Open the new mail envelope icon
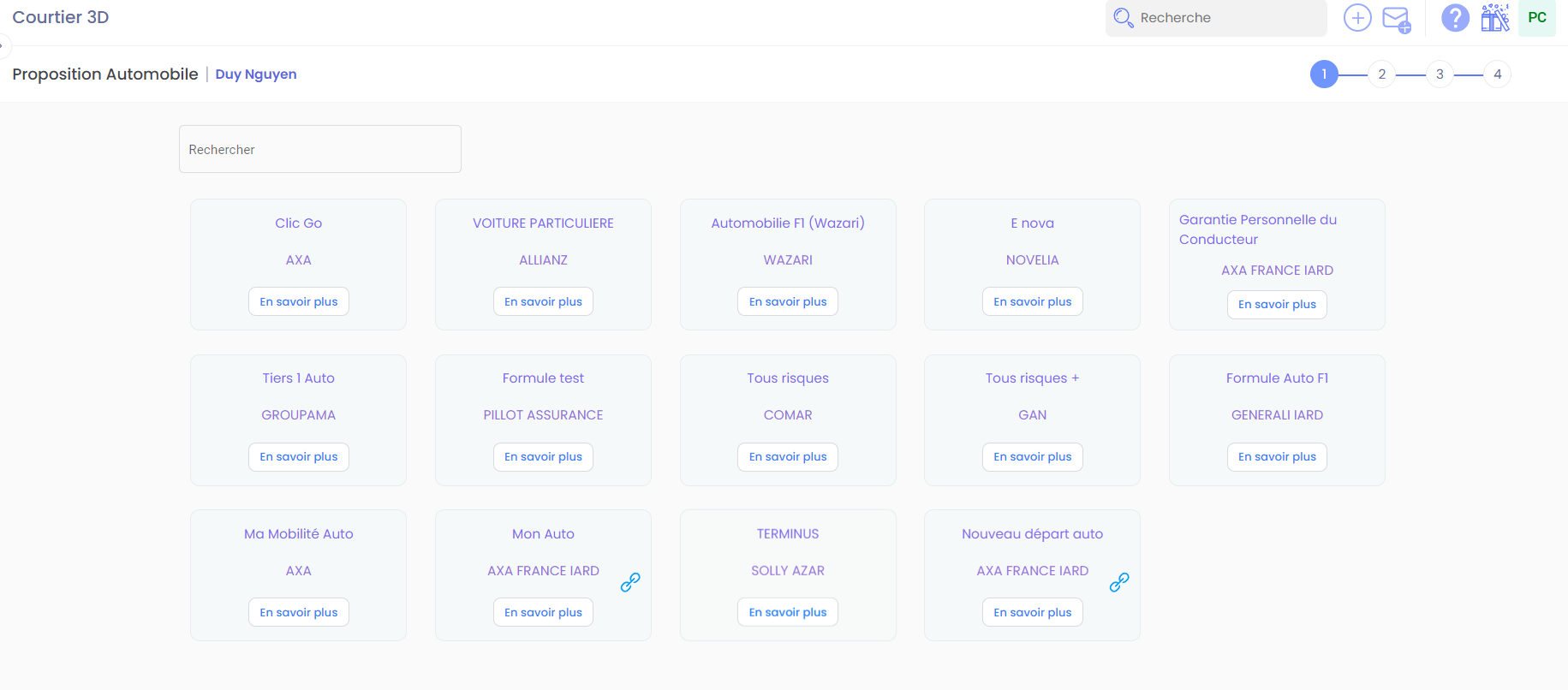The height and width of the screenshot is (690, 1568). click(x=1397, y=19)
